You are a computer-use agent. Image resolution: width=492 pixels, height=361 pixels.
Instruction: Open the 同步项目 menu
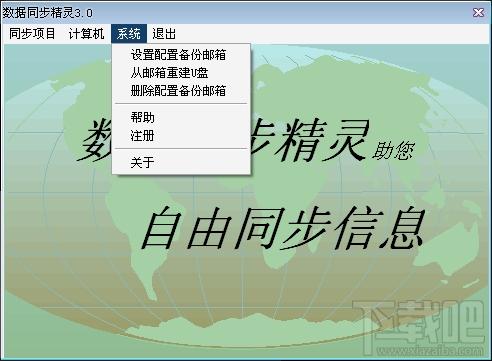32,34
